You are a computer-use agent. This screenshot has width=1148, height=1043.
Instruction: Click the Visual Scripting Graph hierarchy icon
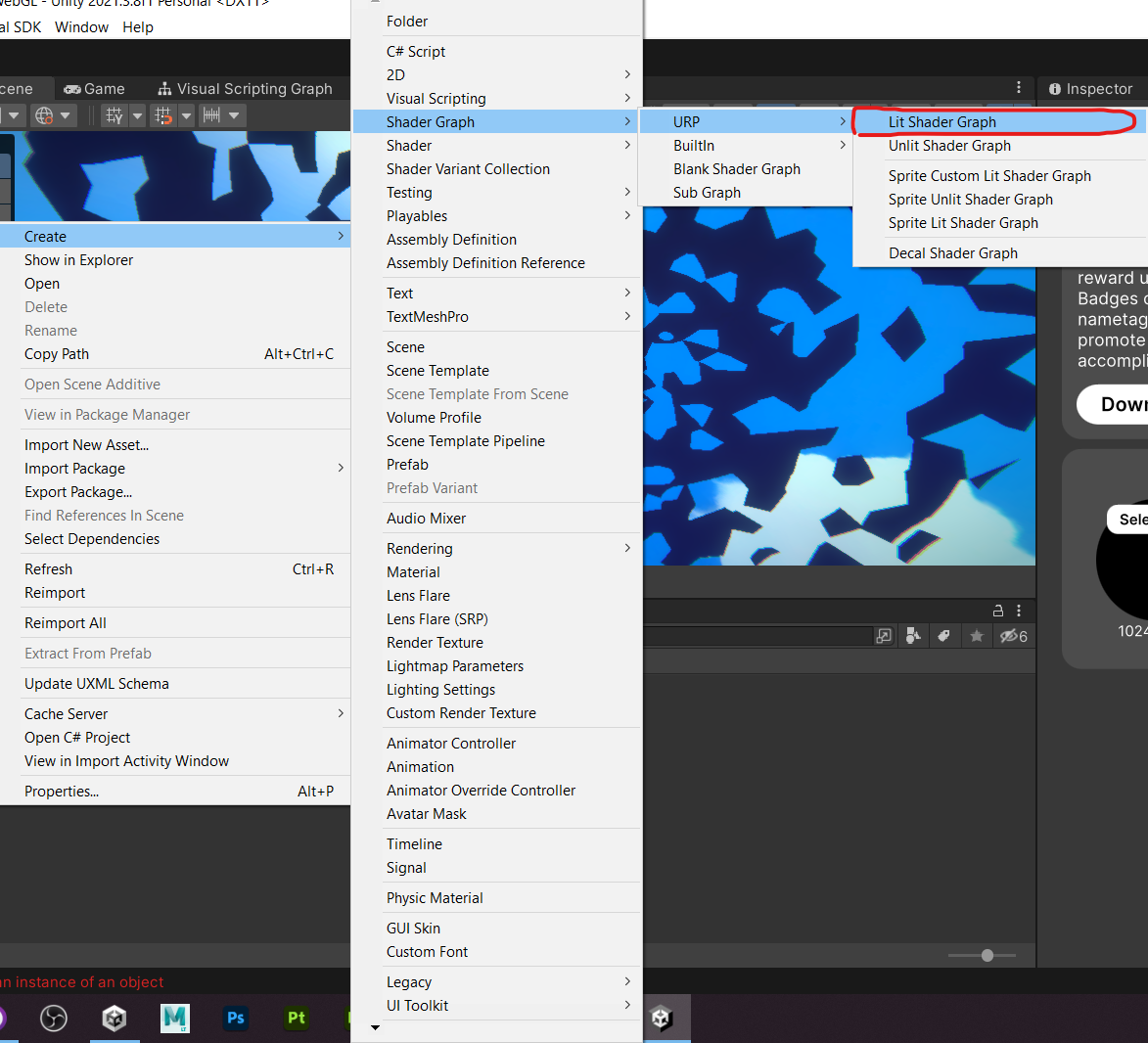[x=164, y=89]
